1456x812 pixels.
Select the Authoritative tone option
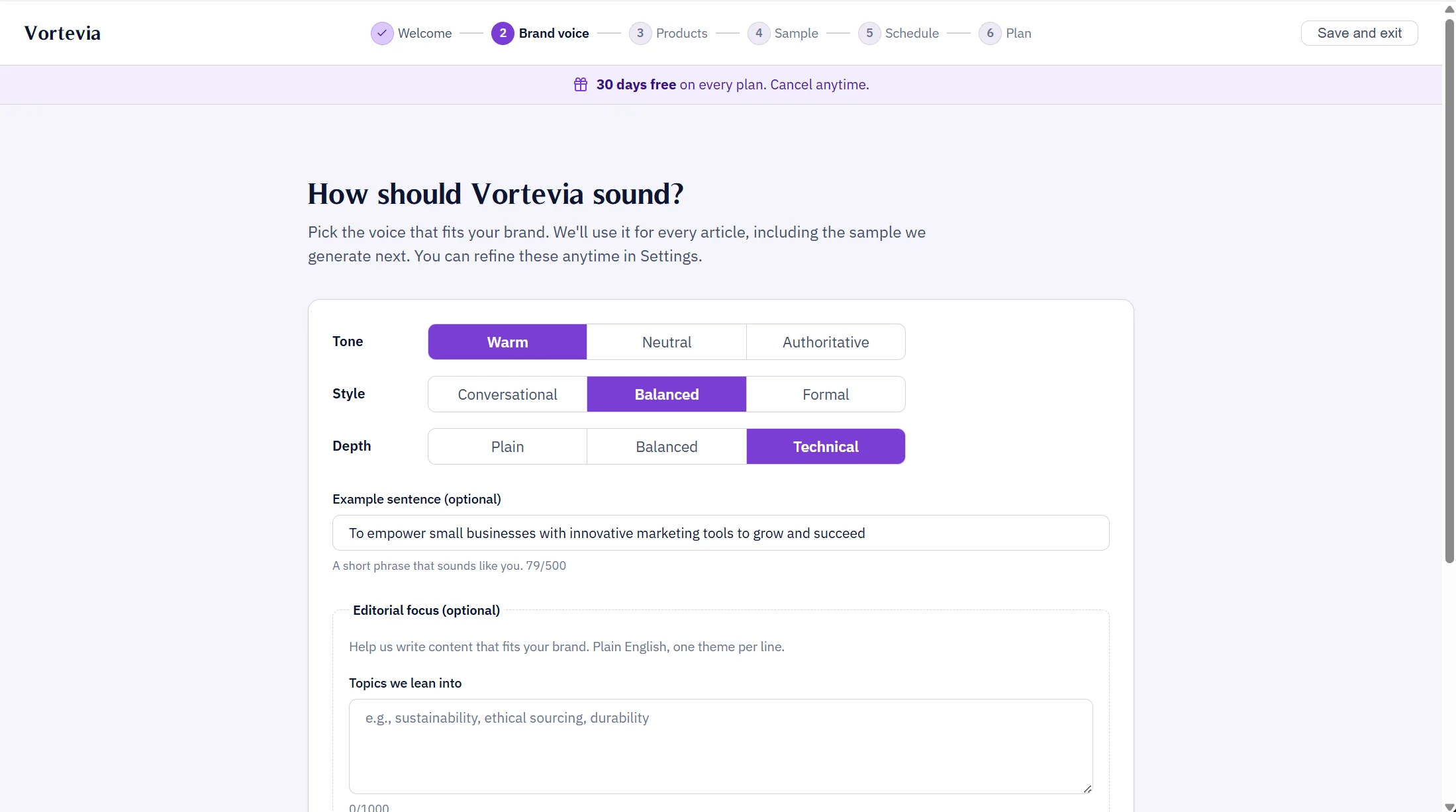pyautogui.click(x=826, y=342)
